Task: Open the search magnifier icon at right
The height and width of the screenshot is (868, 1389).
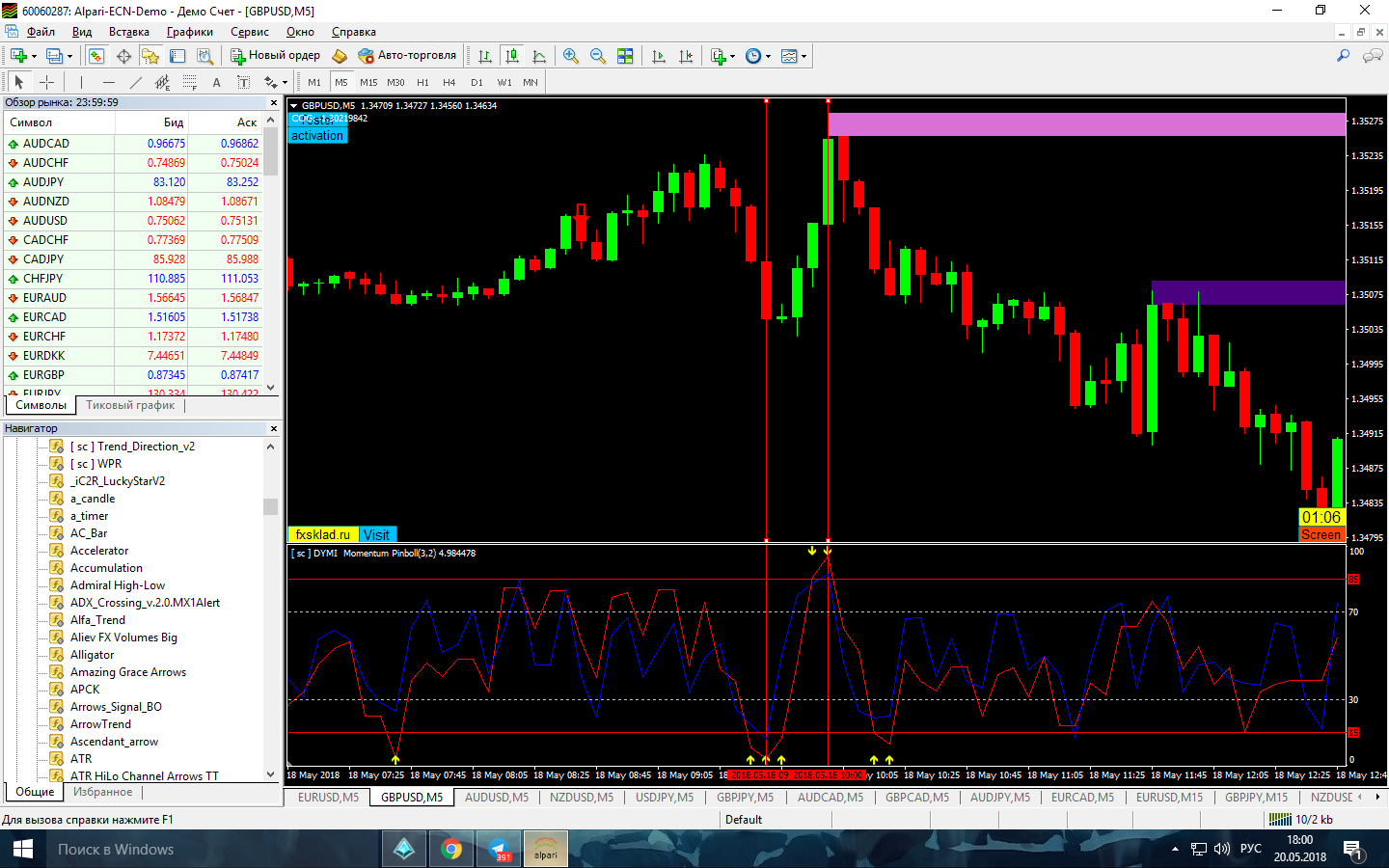Action: point(1343,56)
